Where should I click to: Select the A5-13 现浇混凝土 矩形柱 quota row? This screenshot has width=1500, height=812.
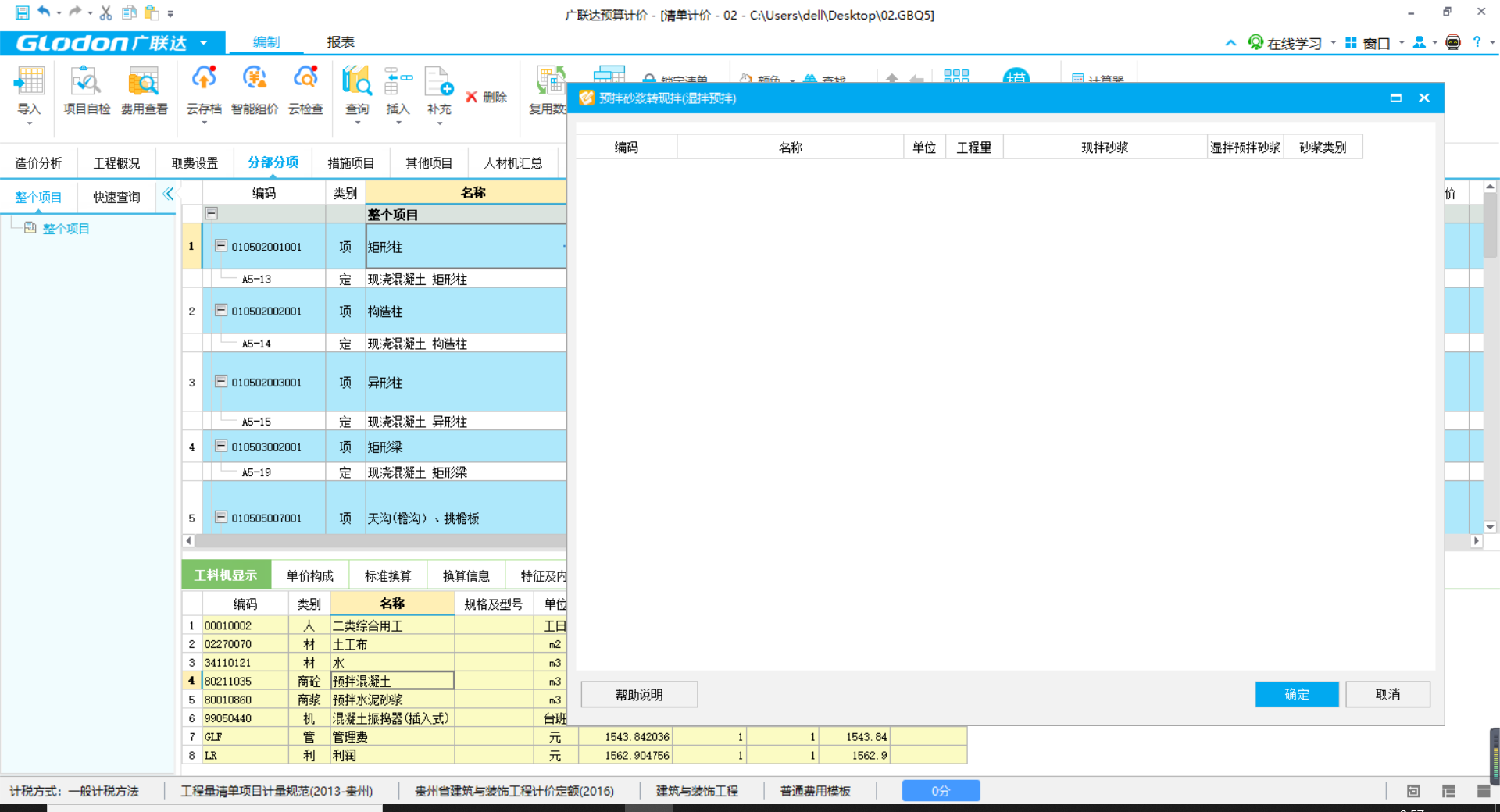pyautogui.click(x=375, y=279)
